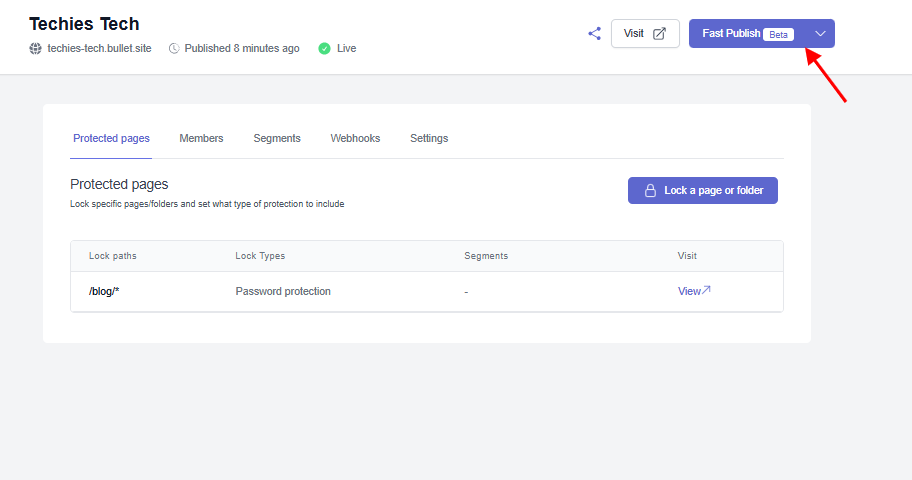Click the Password protection lock type cell

[x=283, y=291]
